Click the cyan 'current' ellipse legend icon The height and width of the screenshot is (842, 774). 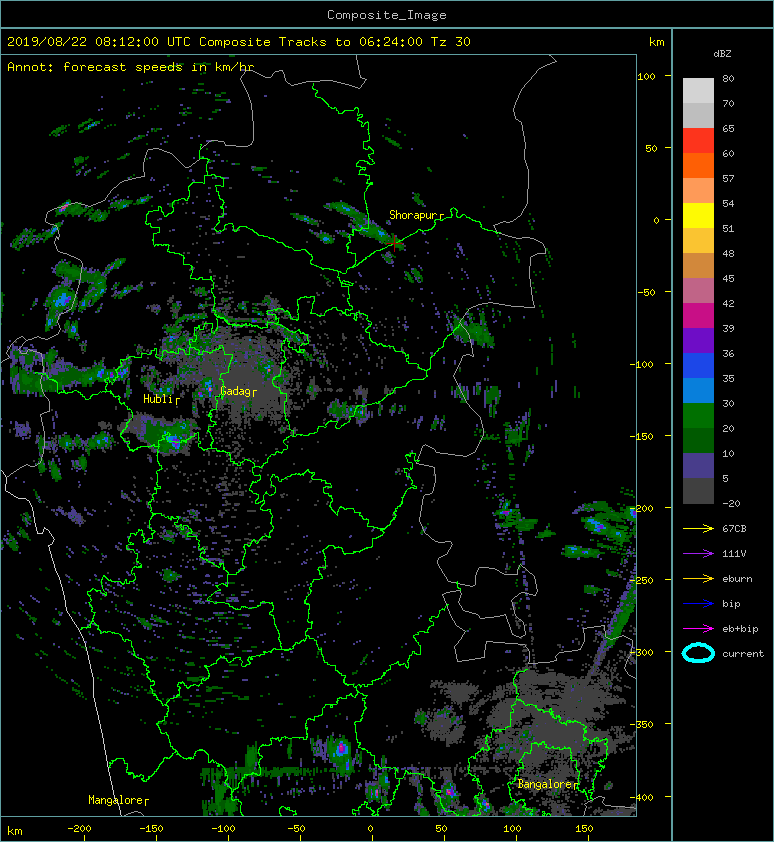698,654
